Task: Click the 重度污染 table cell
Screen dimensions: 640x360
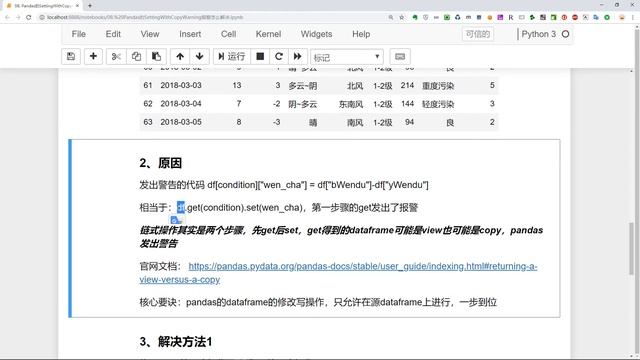Action: coord(438,86)
